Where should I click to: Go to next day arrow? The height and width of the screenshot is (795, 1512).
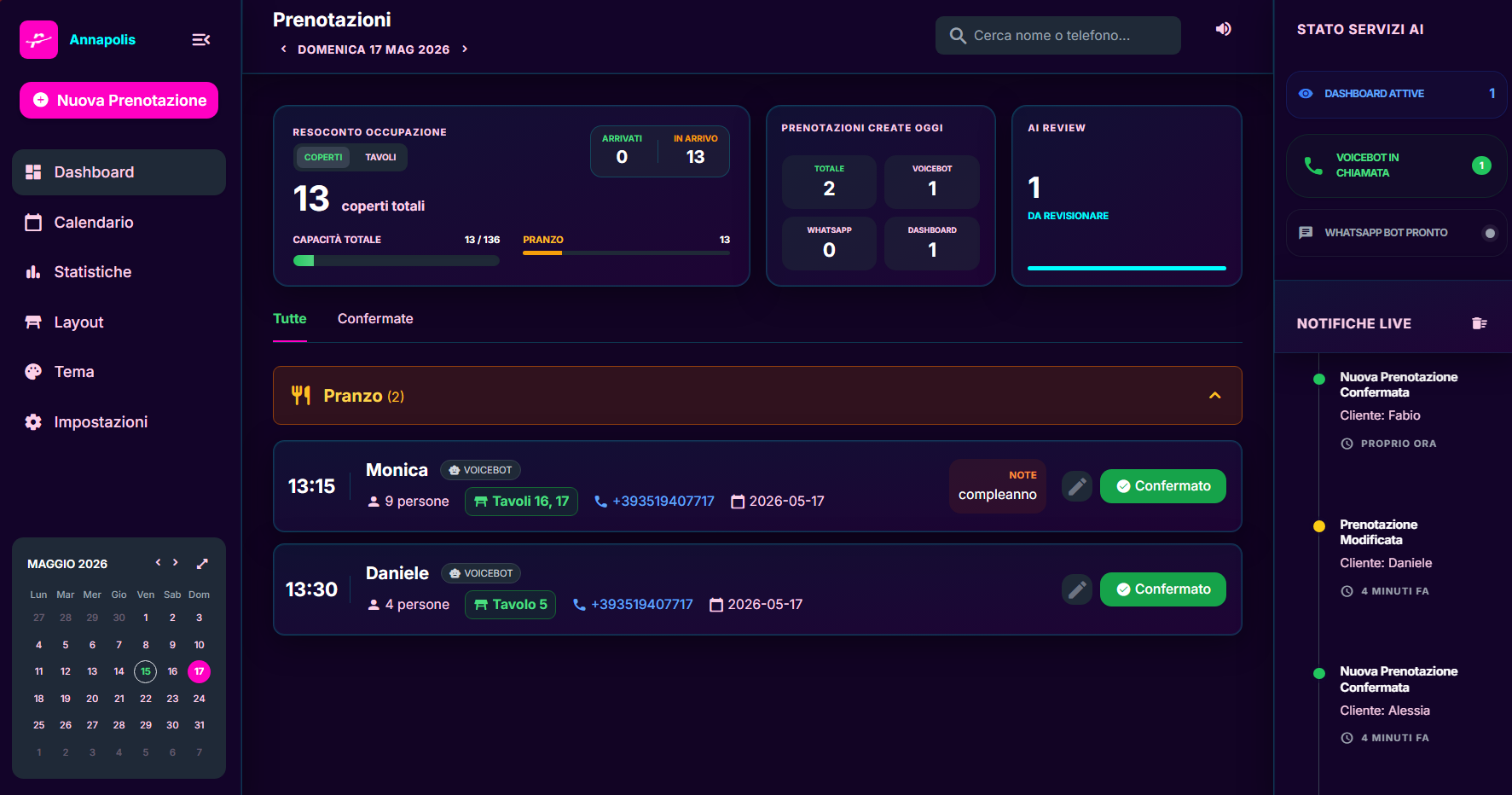[465, 49]
